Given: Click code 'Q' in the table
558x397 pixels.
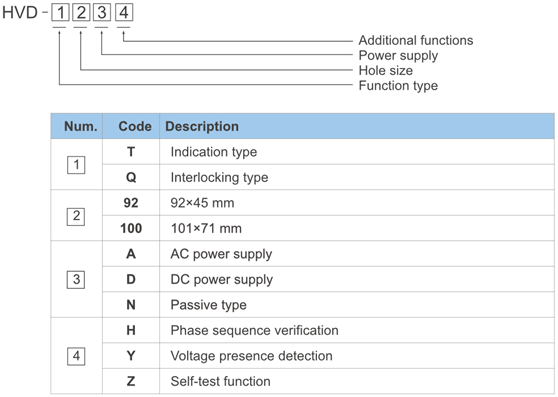Looking at the screenshot, I should pos(131,177).
